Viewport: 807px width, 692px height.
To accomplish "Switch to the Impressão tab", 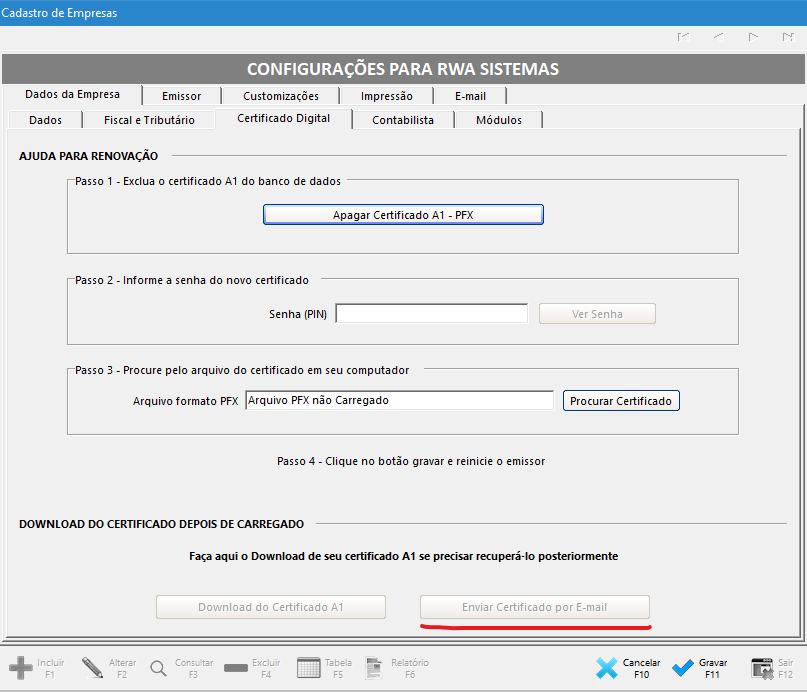I will pos(387,96).
